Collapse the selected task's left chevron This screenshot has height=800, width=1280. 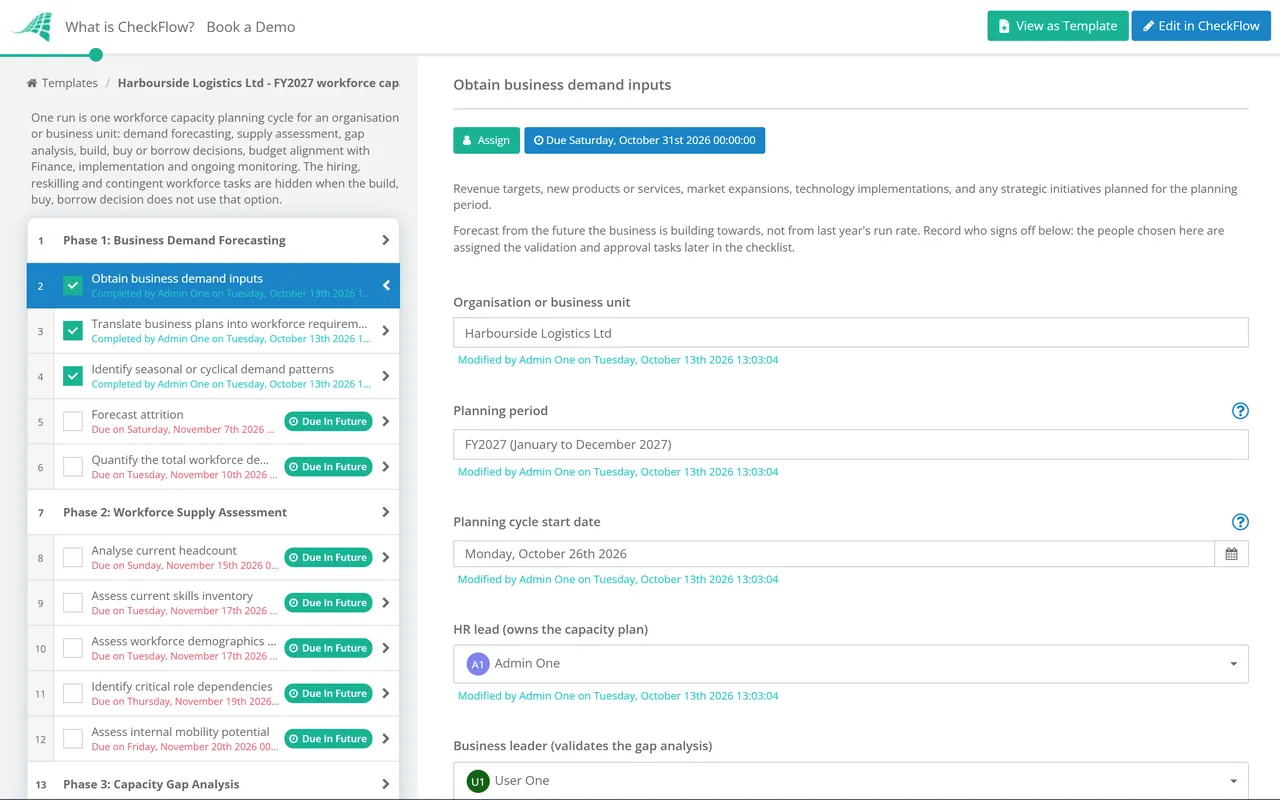click(386, 286)
